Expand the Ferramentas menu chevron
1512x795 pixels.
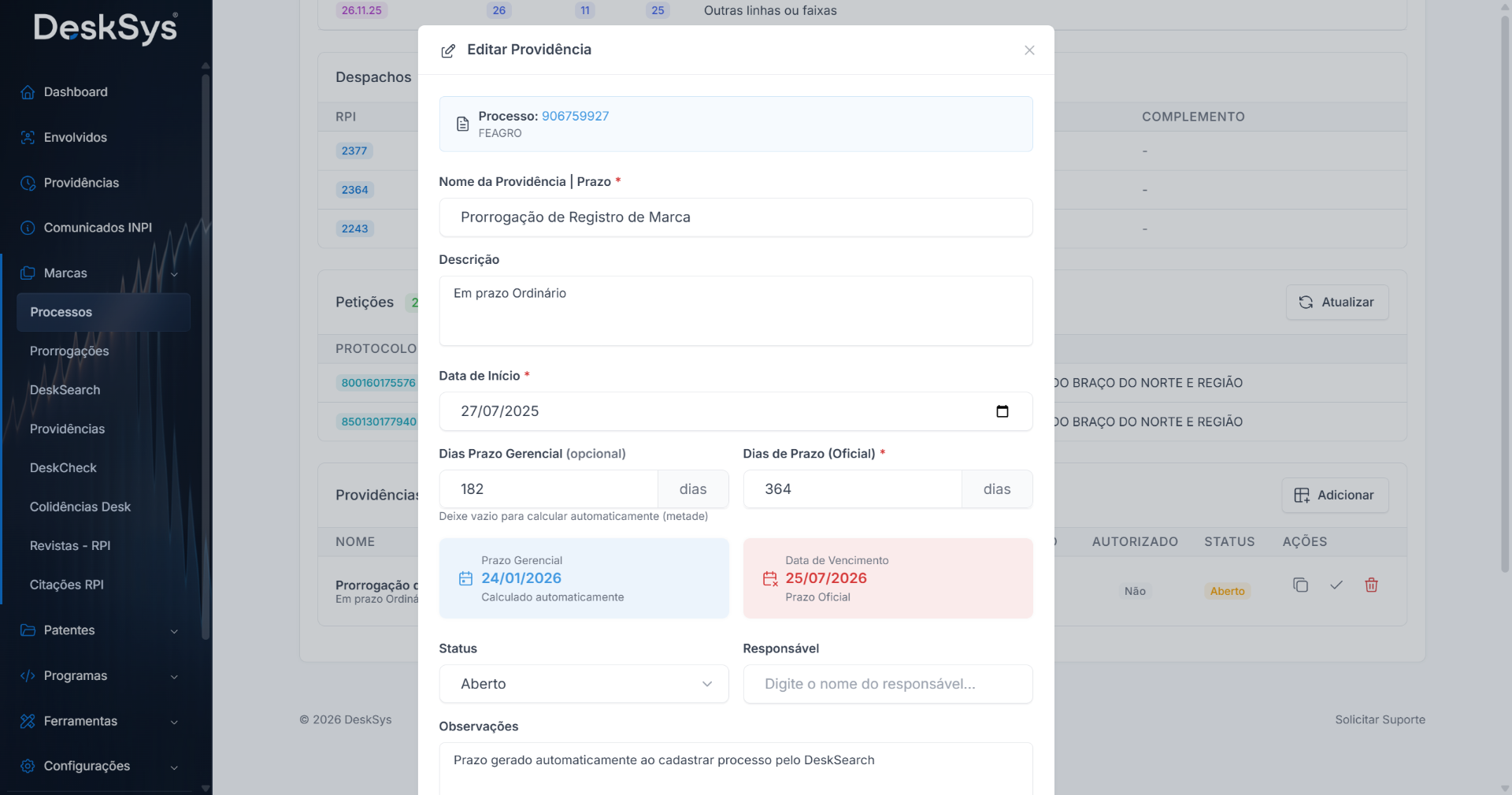[x=174, y=722]
